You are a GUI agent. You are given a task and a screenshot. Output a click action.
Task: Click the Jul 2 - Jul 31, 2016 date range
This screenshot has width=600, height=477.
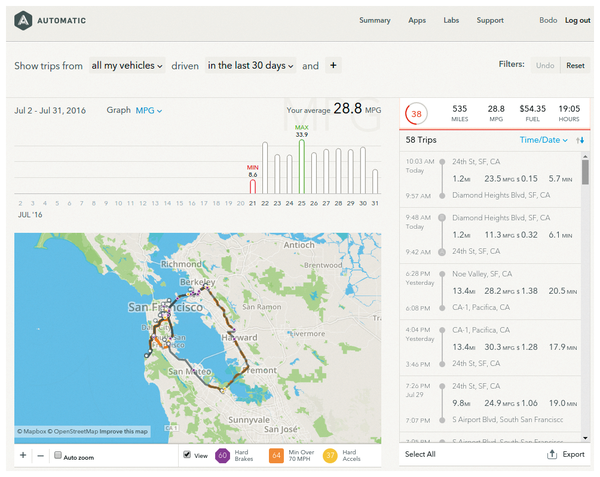click(x=50, y=111)
